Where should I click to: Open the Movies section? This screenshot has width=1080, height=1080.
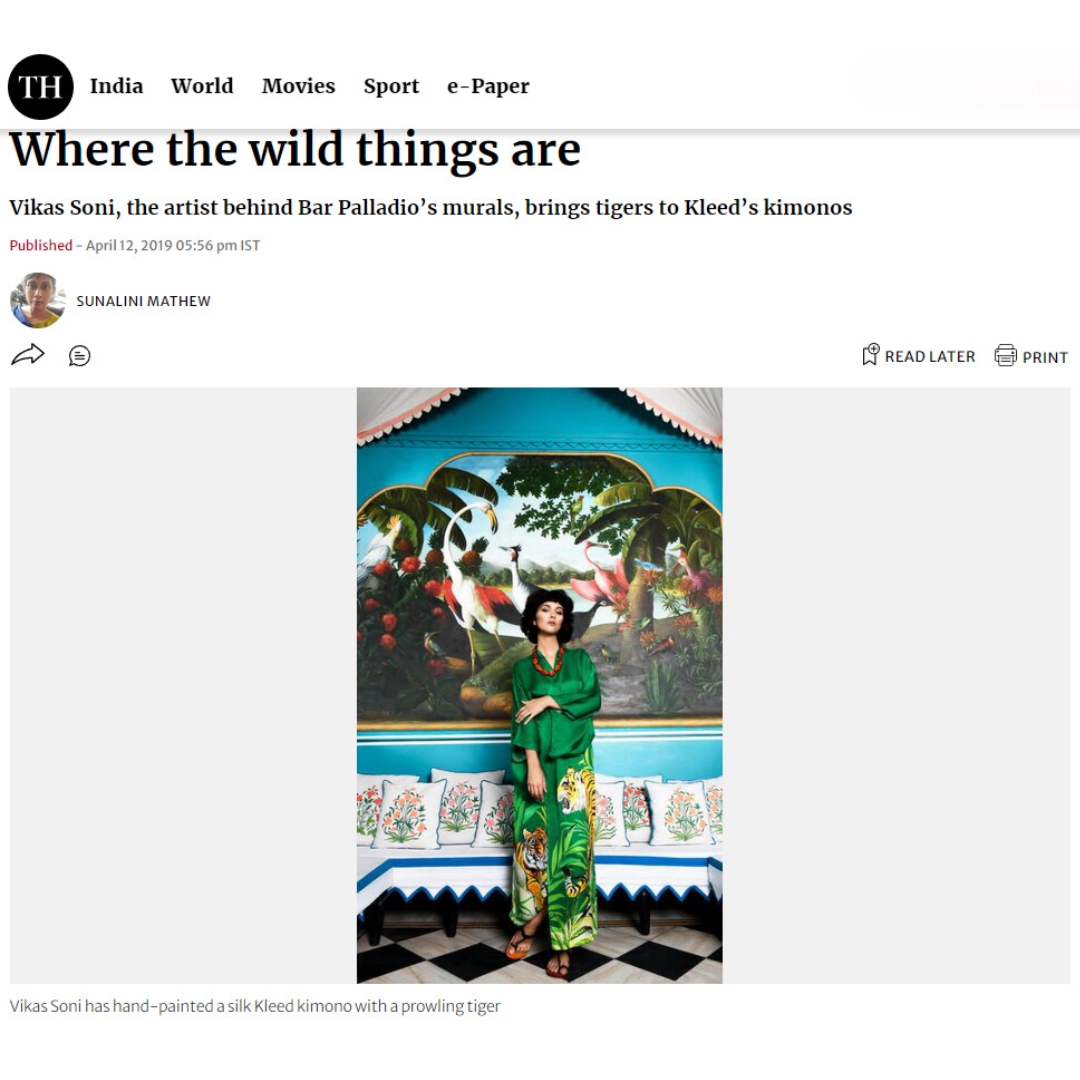coord(298,86)
